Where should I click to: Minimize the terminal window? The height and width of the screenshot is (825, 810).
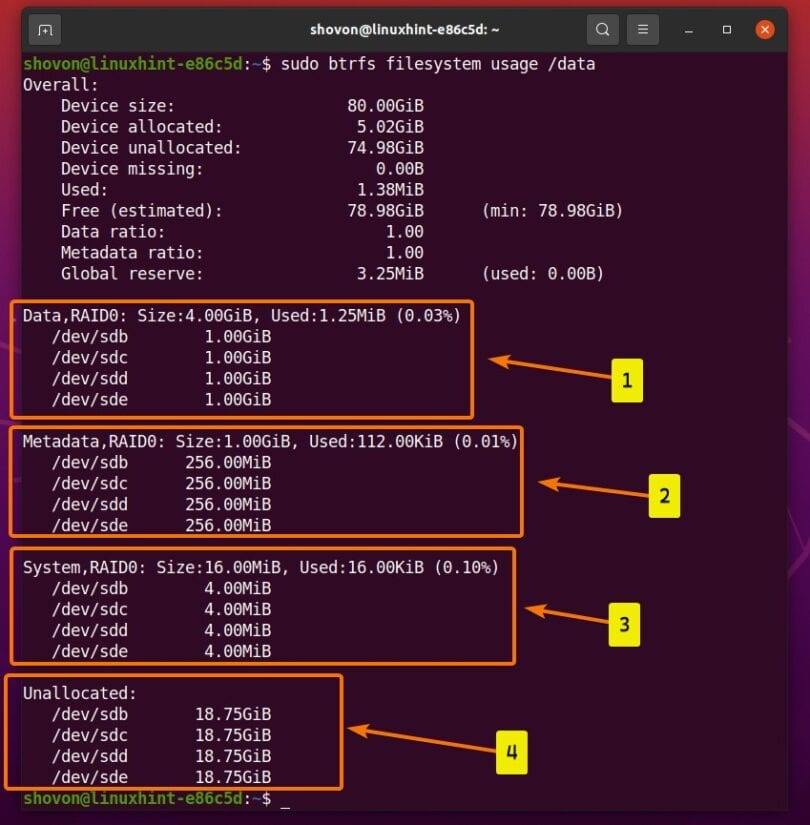pyautogui.click(x=687, y=29)
